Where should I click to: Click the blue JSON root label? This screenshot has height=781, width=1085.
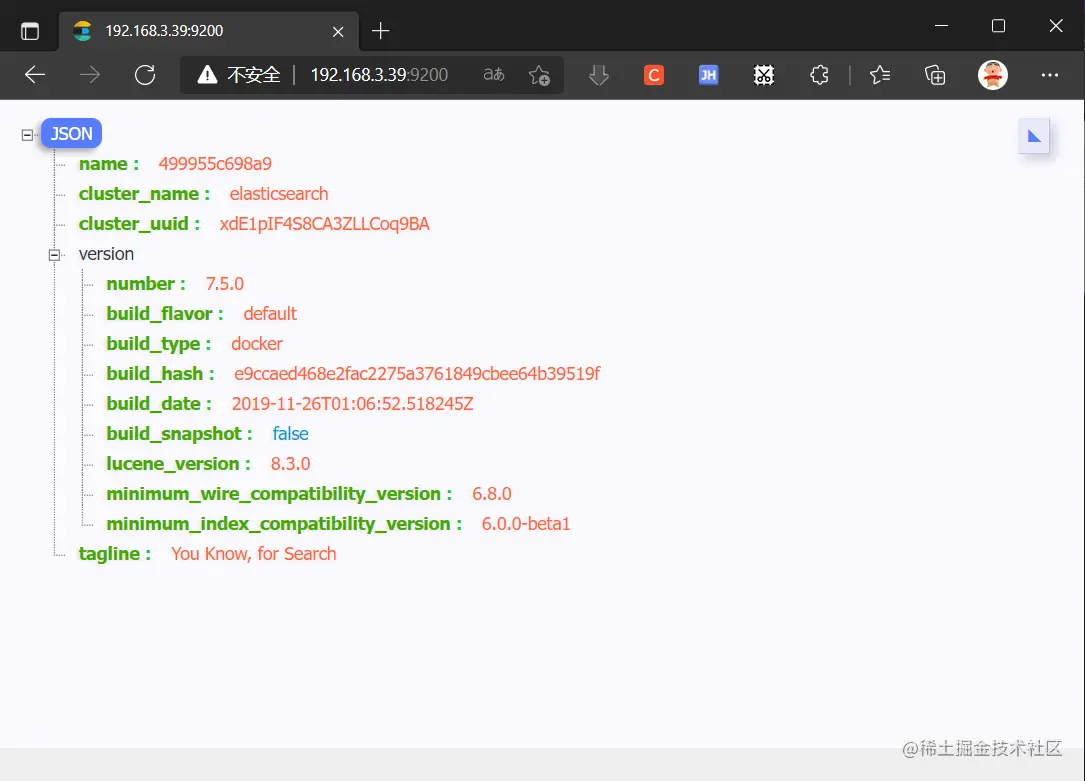(x=71, y=134)
